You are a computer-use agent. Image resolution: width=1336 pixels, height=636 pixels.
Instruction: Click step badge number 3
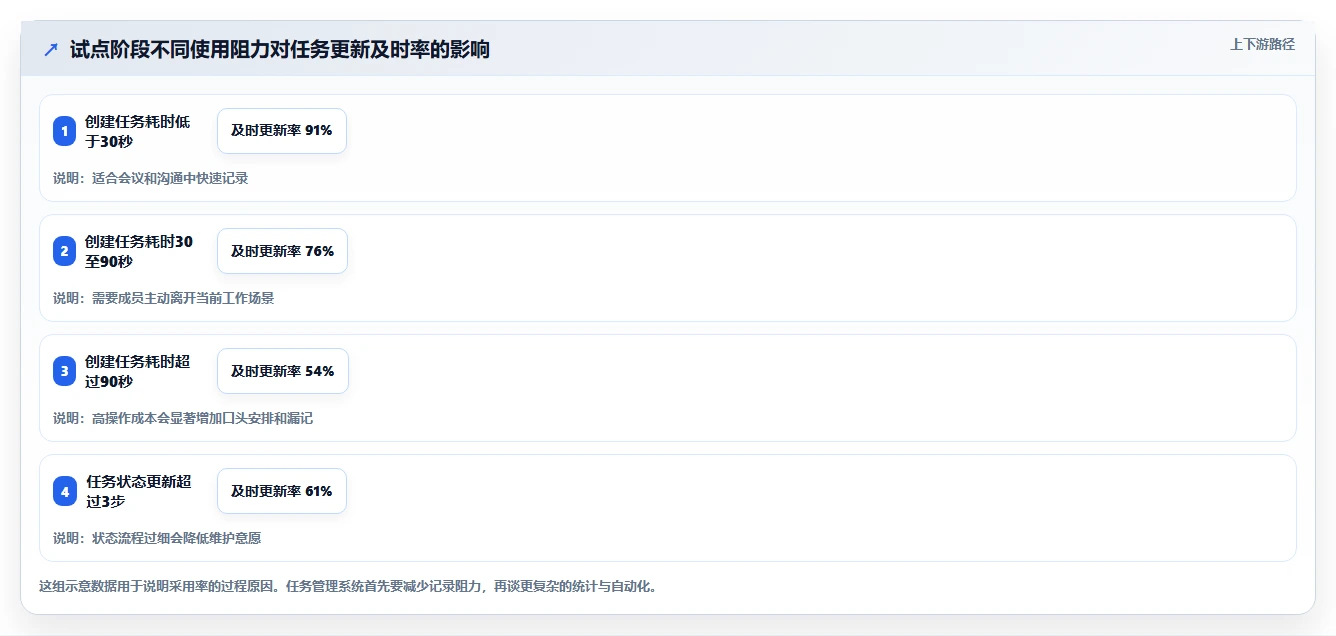coord(64,371)
